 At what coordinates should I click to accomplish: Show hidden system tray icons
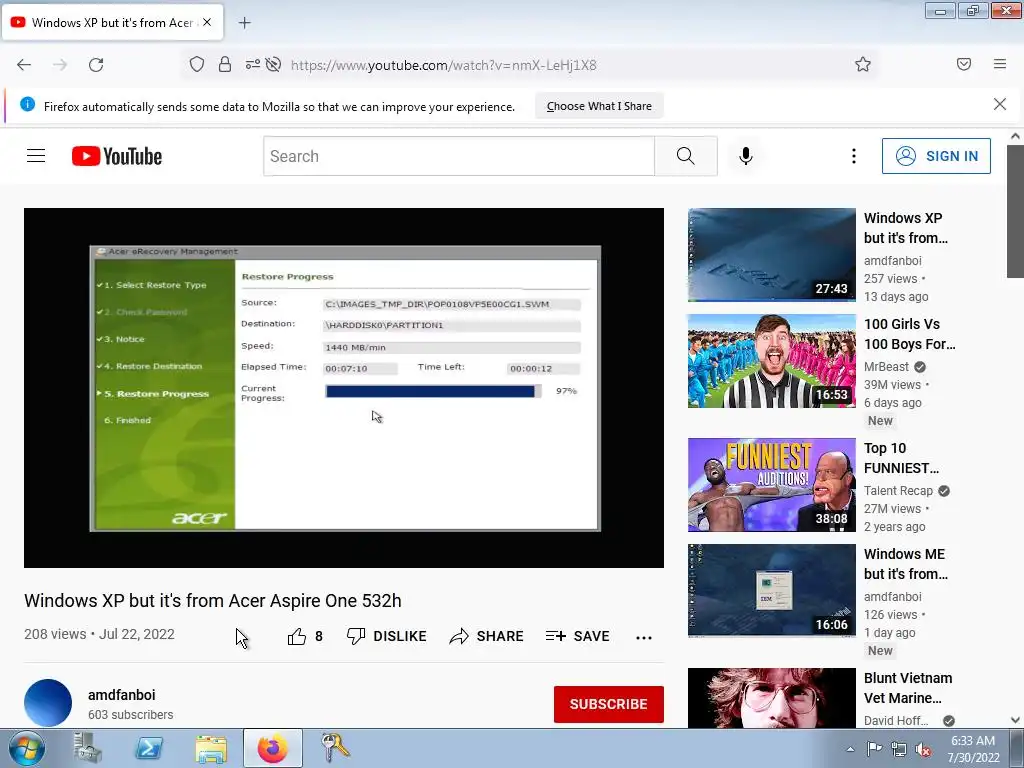coord(850,749)
